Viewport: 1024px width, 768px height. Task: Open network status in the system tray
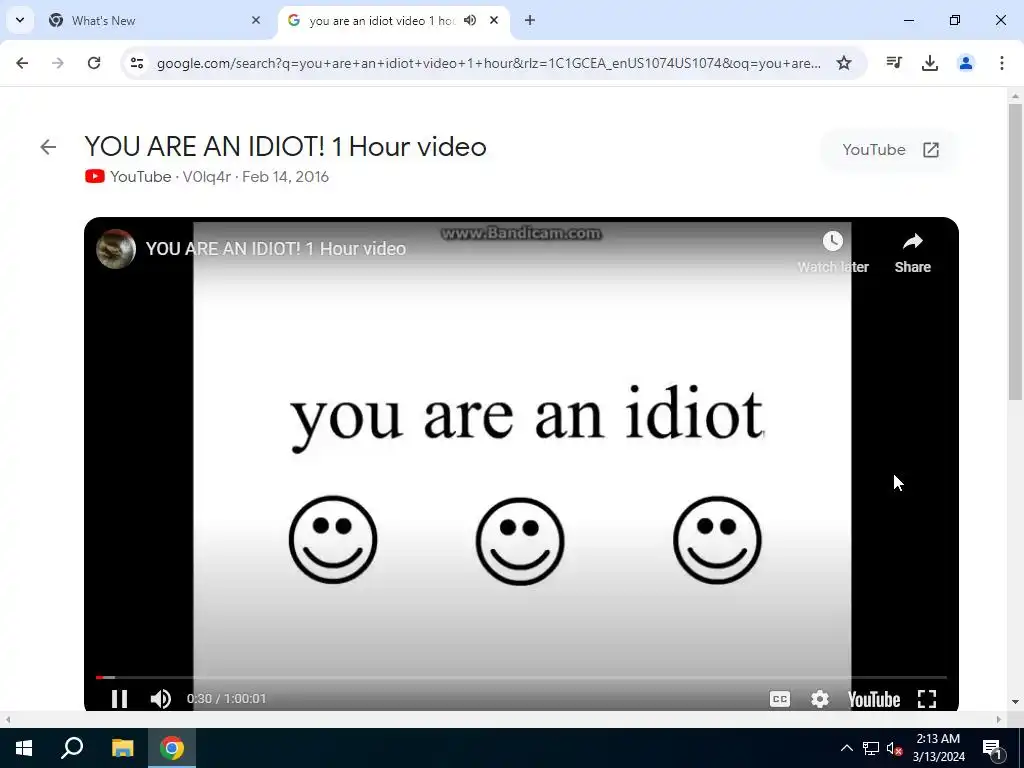871,748
